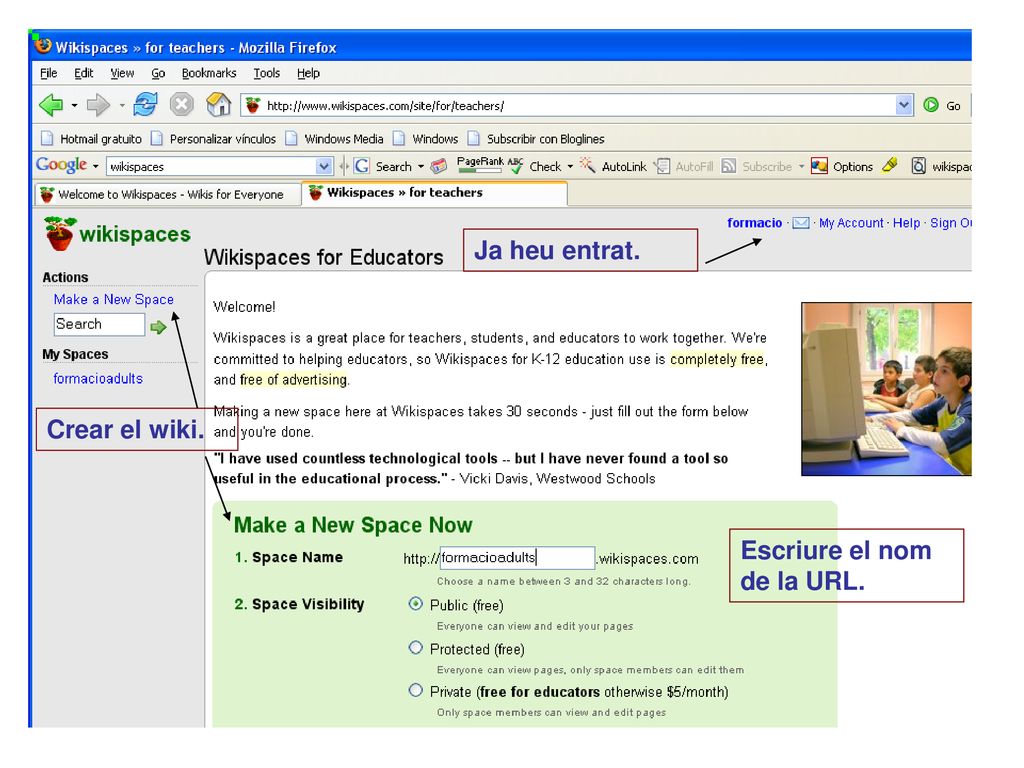Viewport: 1024px width, 768px height.
Task: Click the wikispaces plant logo
Action: (59, 233)
